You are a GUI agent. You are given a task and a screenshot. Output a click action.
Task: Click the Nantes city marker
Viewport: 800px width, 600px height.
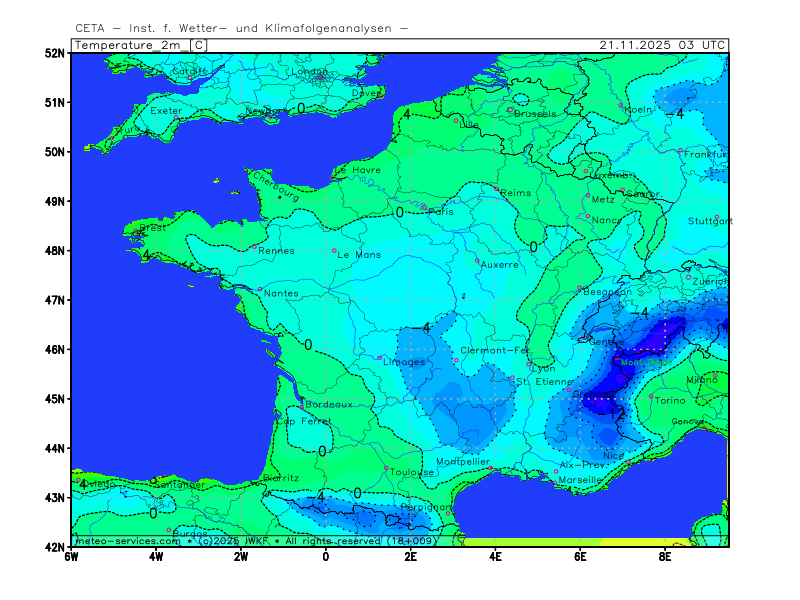(x=260, y=290)
